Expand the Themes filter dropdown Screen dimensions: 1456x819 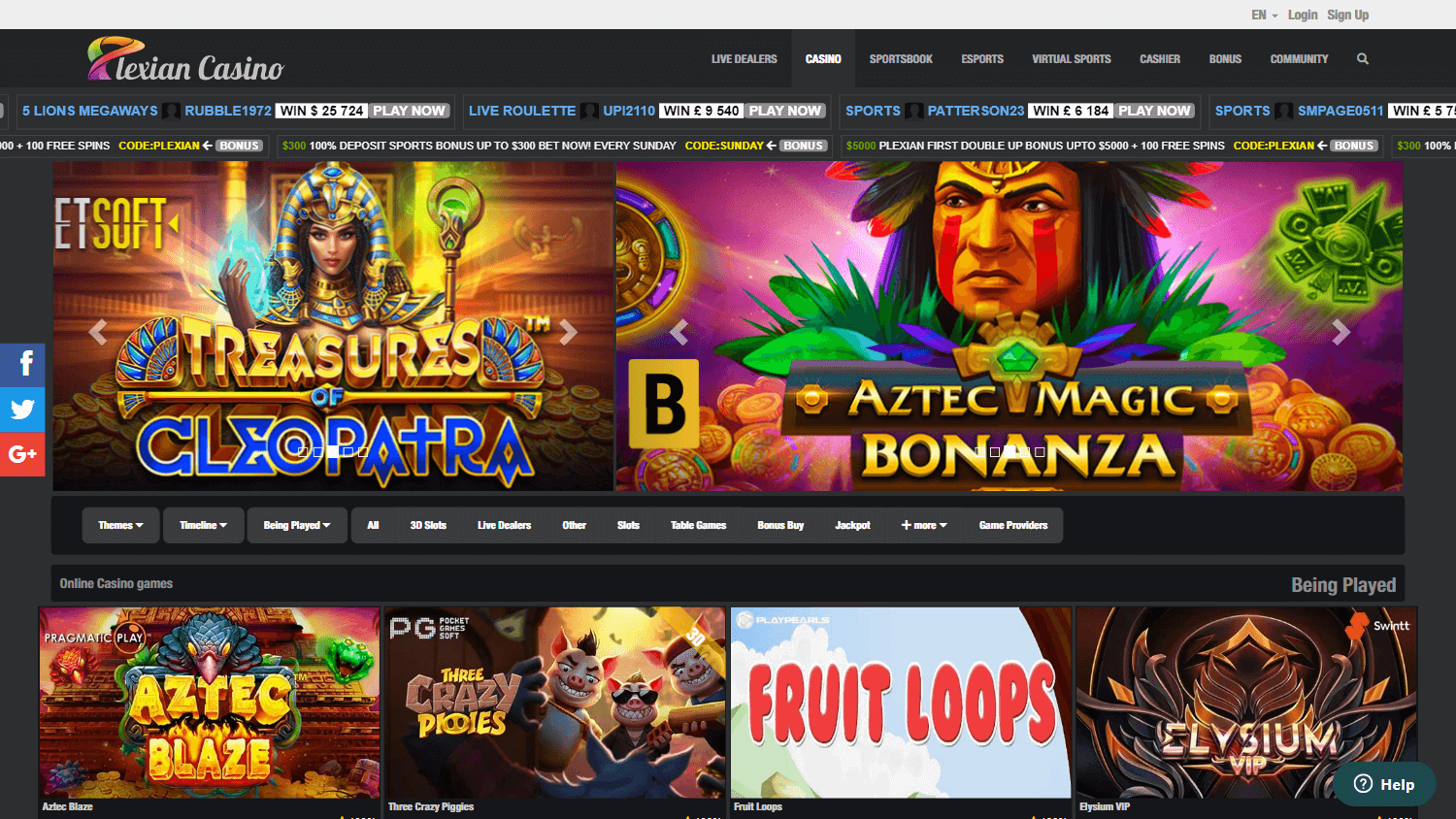coord(120,525)
